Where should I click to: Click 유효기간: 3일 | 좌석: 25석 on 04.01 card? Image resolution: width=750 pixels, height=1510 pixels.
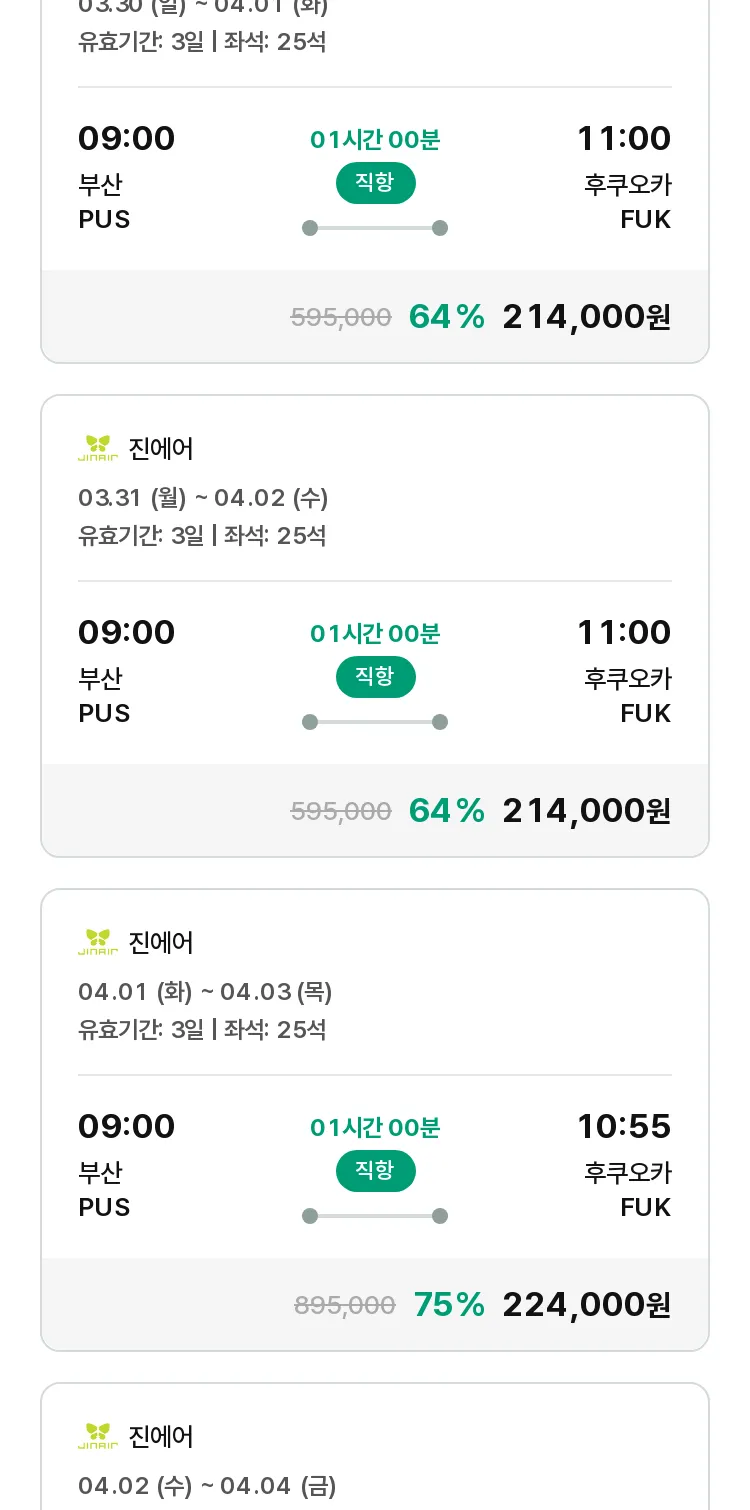(202, 1029)
